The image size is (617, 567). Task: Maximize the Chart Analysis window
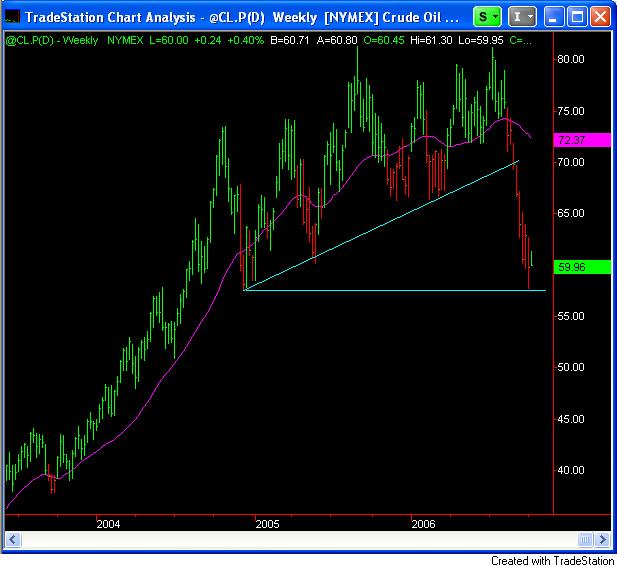point(577,17)
